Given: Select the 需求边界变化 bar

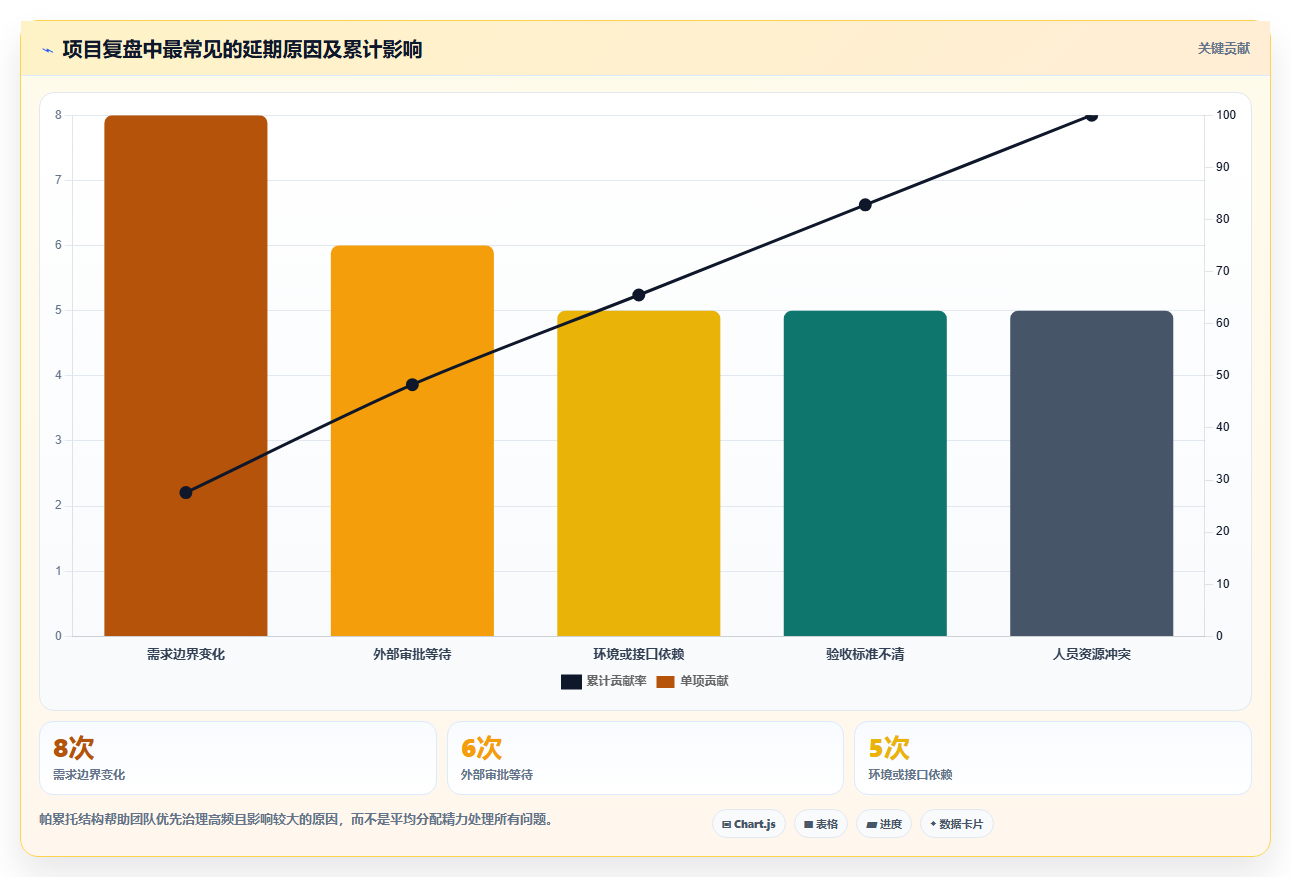Looking at the screenshot, I should point(186,376).
